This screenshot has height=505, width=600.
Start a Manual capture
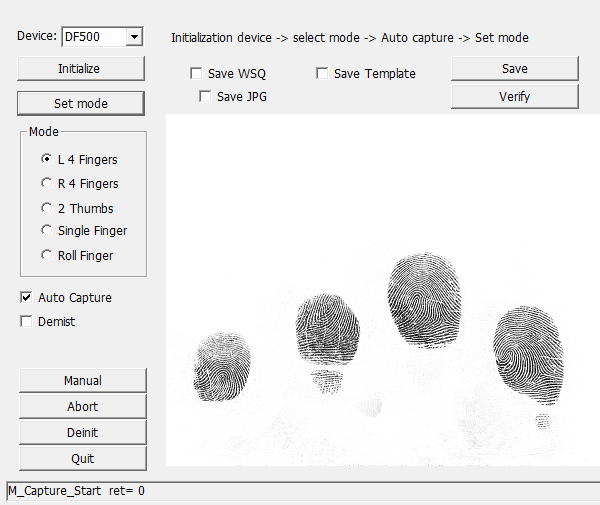coord(83,380)
